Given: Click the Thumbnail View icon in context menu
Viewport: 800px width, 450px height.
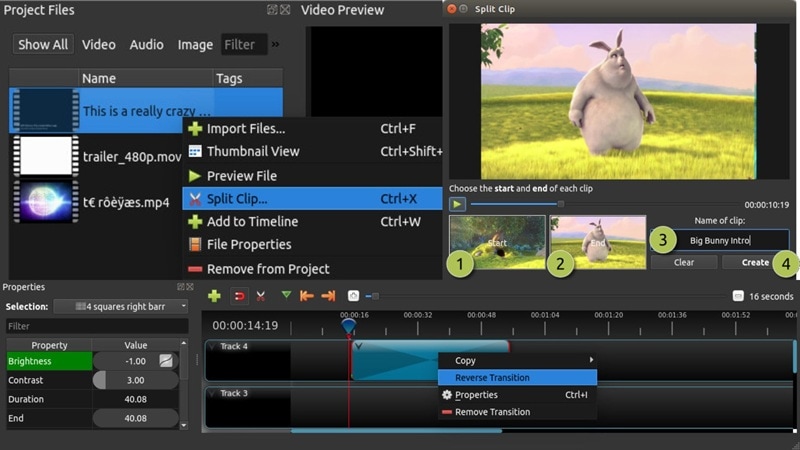Looking at the screenshot, I should point(195,152).
